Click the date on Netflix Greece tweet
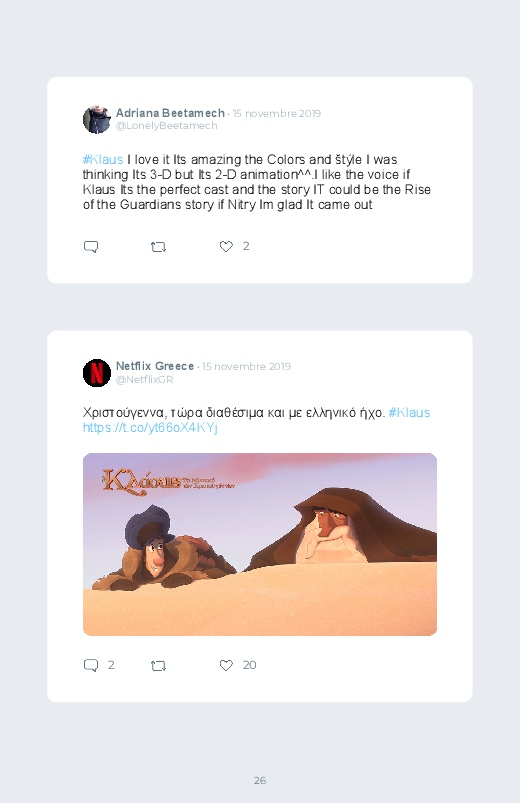 click(246, 367)
